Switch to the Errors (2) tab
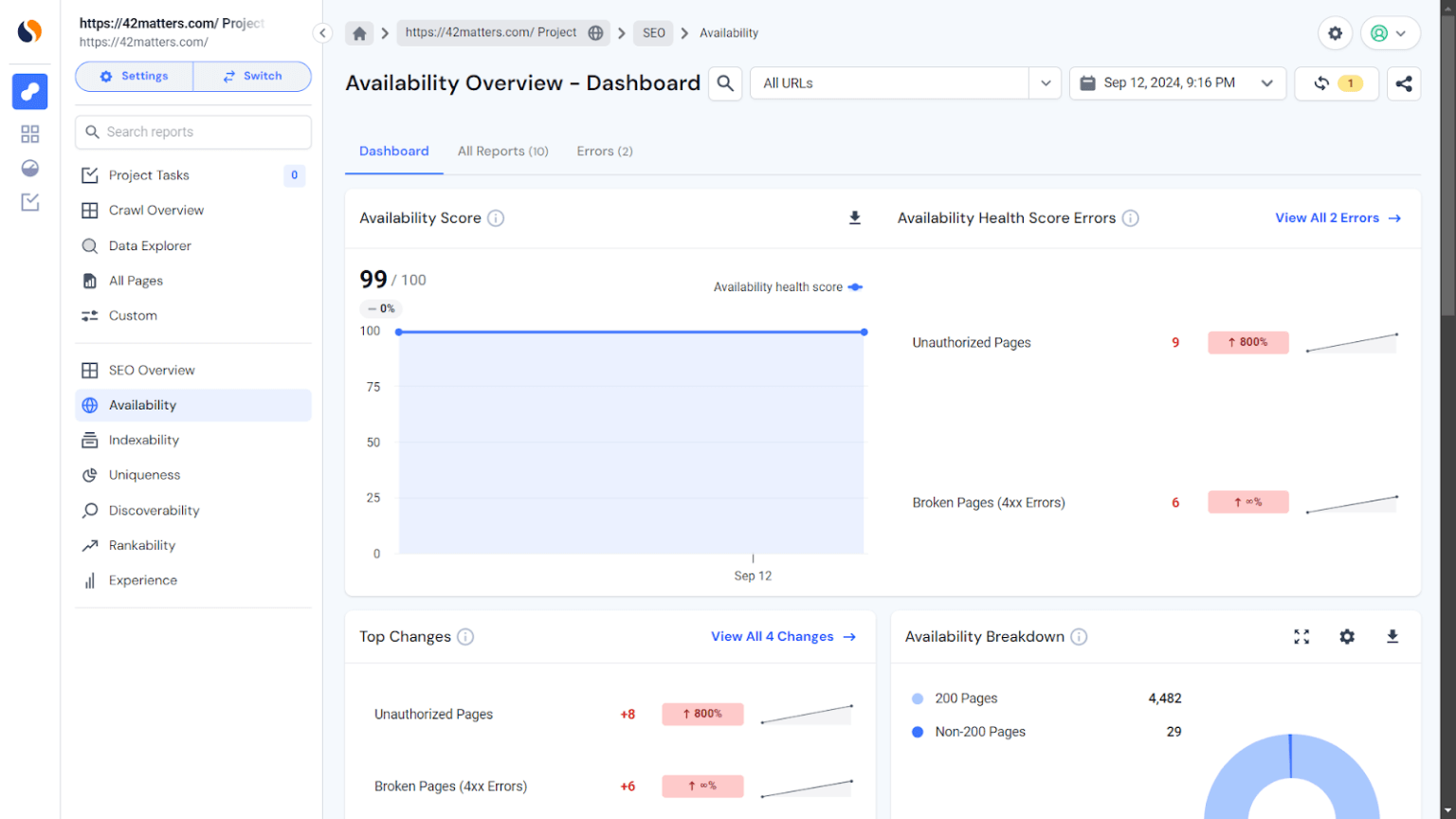The image size is (1456, 819). 604,151
